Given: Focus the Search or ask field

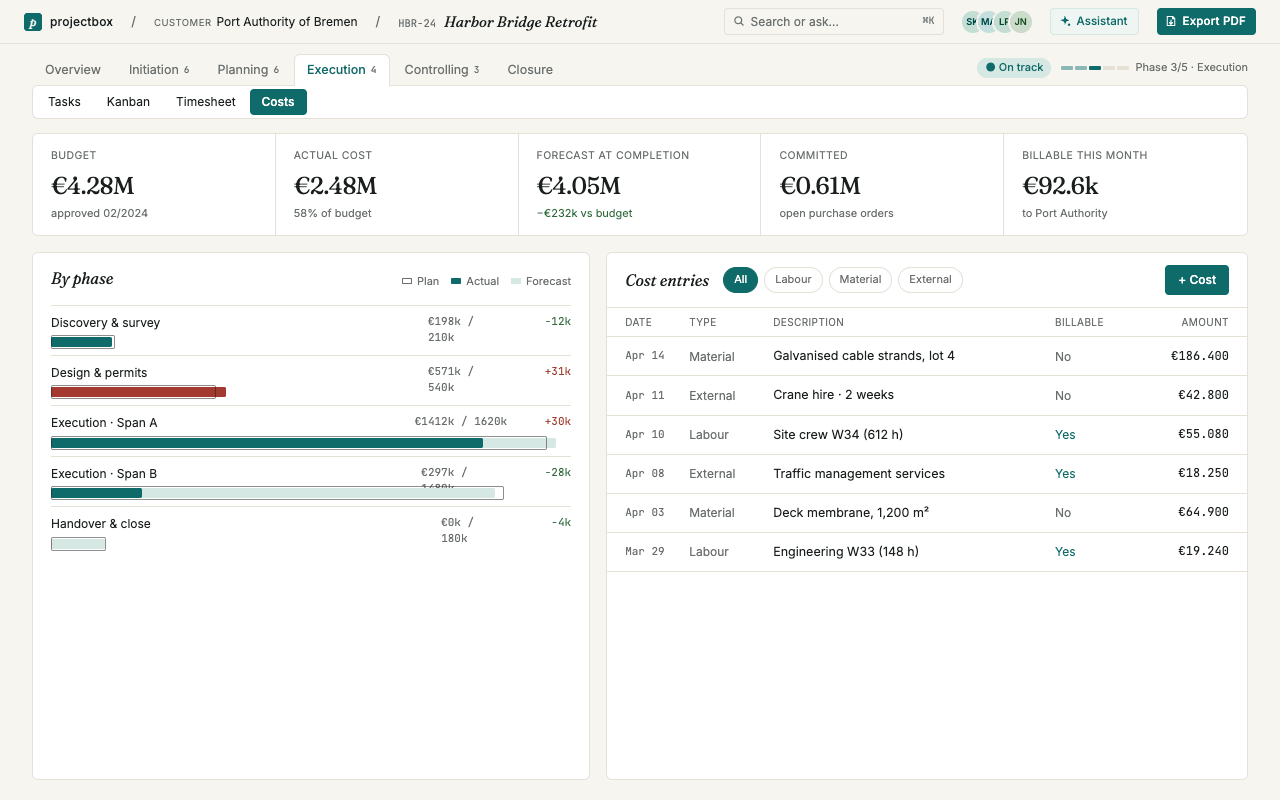Looking at the screenshot, I should (834, 21).
